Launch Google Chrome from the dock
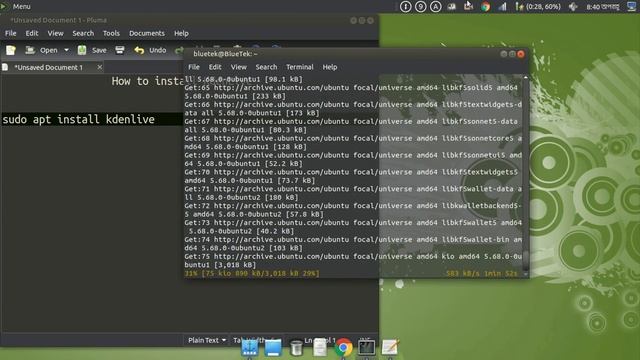The width and height of the screenshot is (640, 360). [343, 348]
